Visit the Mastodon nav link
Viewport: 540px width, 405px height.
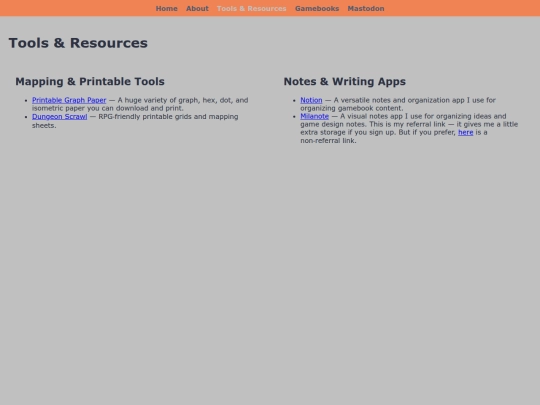pyautogui.click(x=366, y=9)
